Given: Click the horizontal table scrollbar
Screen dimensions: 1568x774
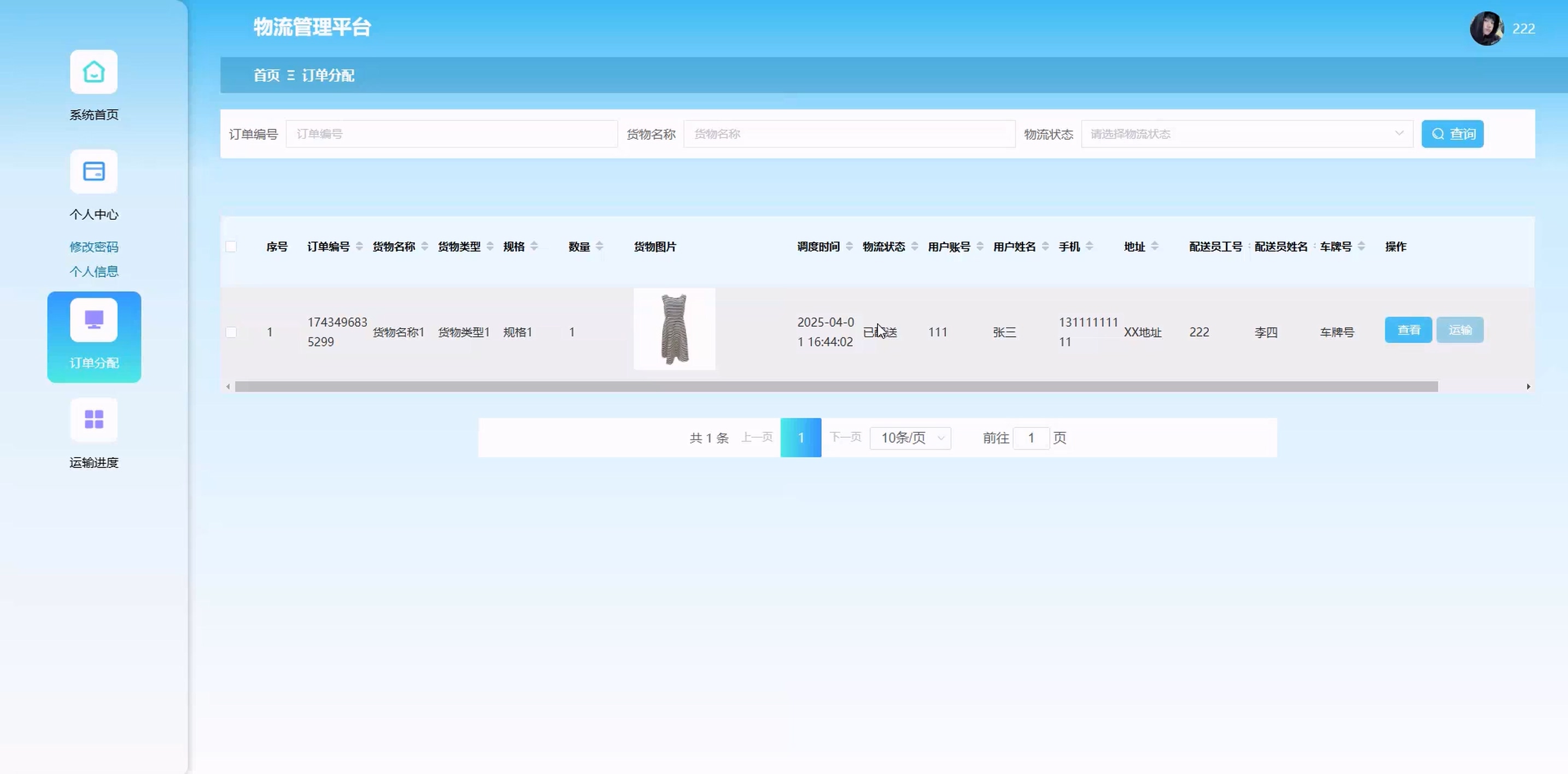Looking at the screenshot, I should click(836, 387).
